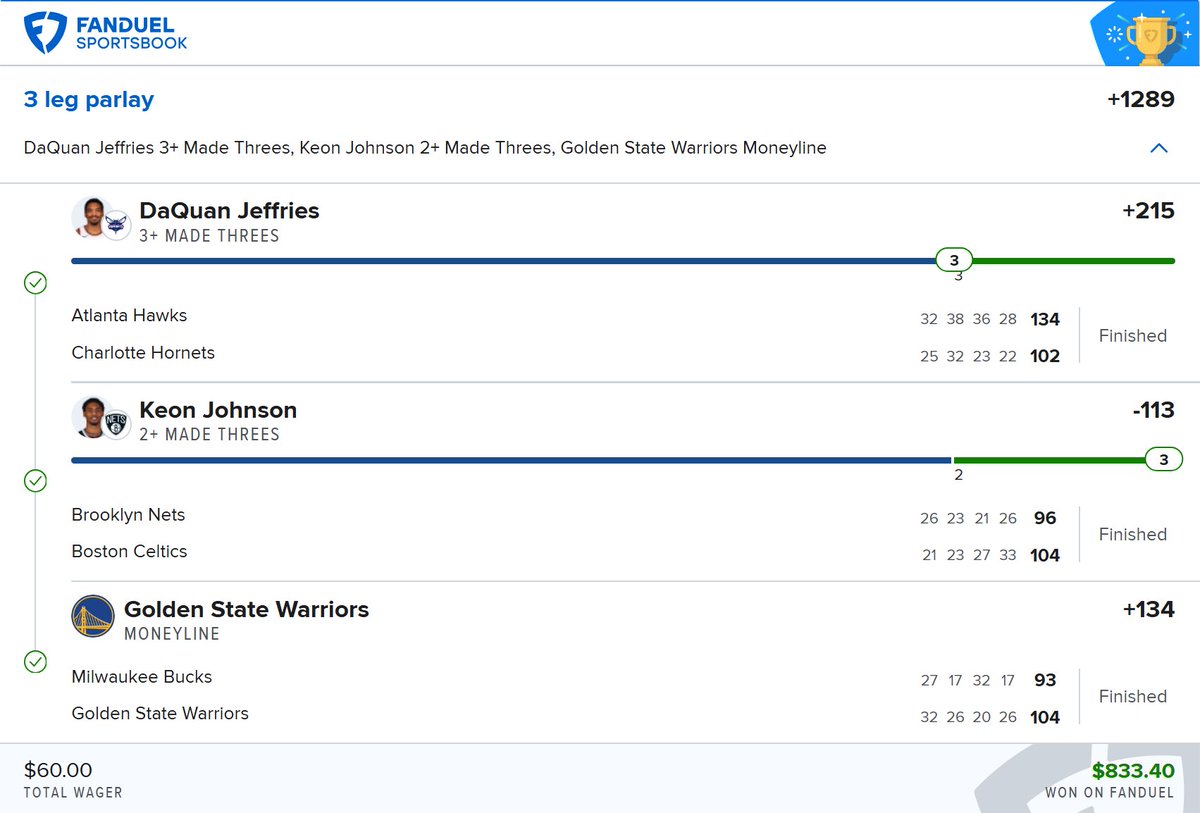The height and width of the screenshot is (813, 1200).
Task: Click the gold trophy winner badge
Action: (1150, 38)
